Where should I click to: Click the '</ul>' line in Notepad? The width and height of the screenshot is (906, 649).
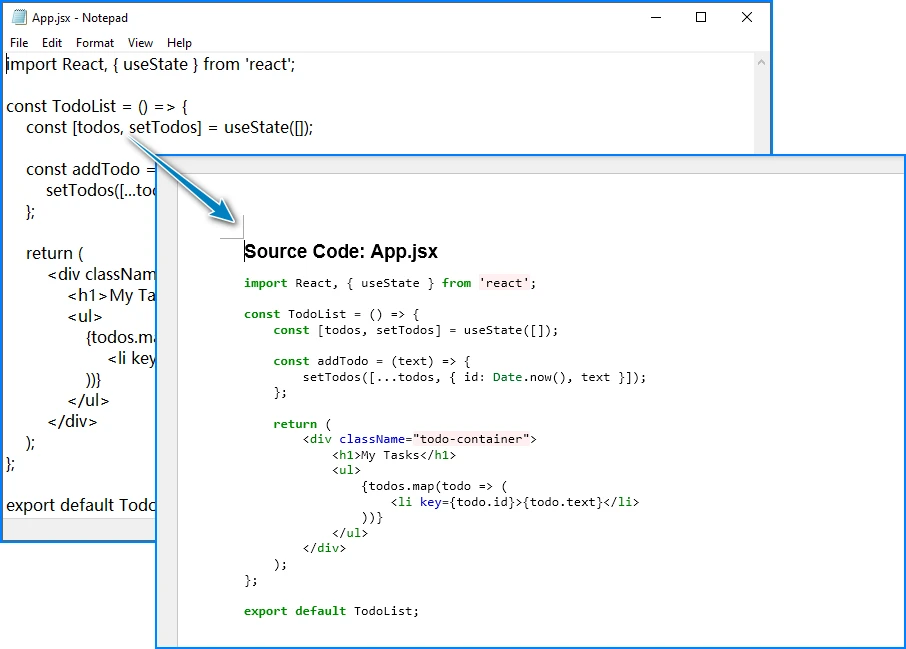click(x=88, y=400)
